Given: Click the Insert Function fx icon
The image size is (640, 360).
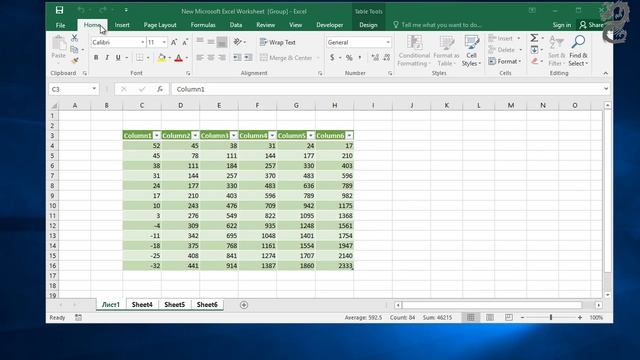Looking at the screenshot, I should click(x=160, y=89).
